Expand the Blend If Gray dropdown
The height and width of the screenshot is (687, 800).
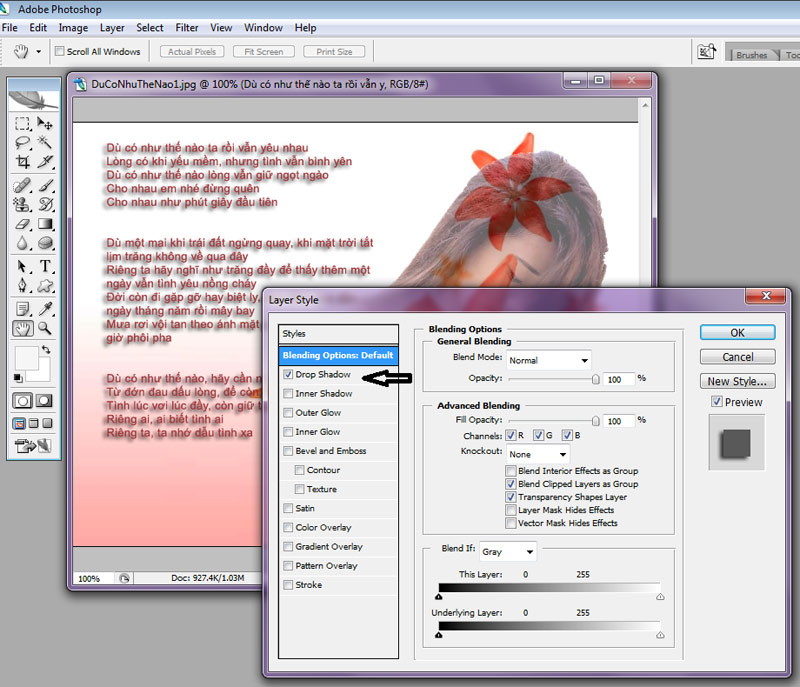508,551
